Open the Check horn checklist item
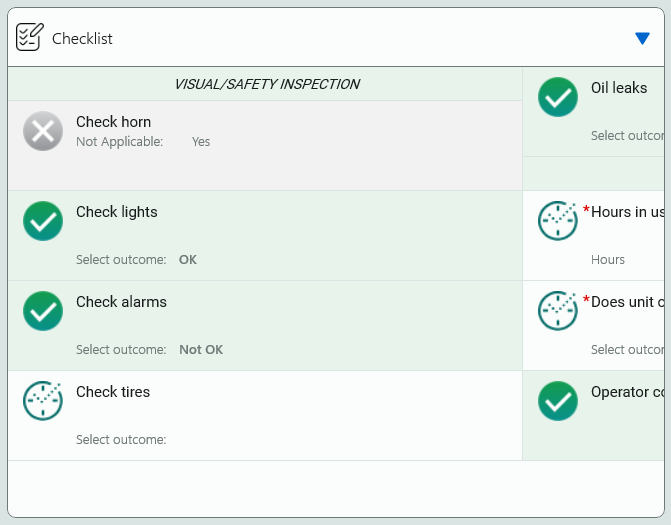This screenshot has height=525, width=671. click(113, 122)
